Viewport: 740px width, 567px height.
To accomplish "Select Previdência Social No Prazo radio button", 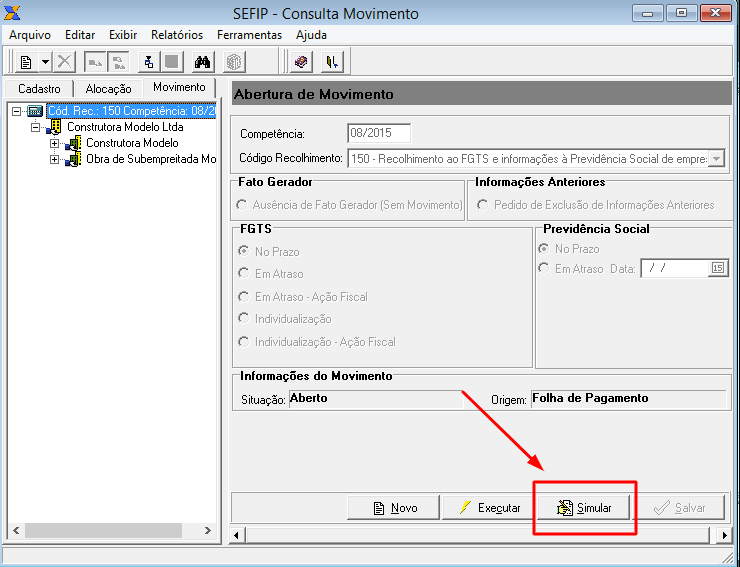I will tap(544, 248).
